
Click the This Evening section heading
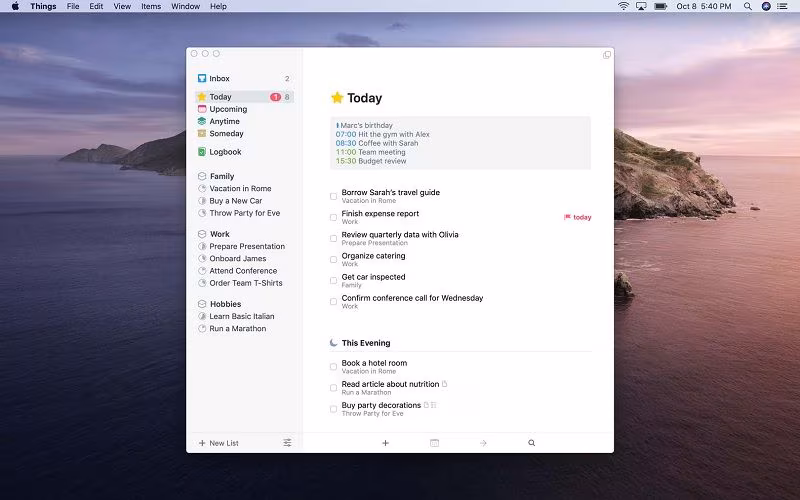tap(366, 343)
